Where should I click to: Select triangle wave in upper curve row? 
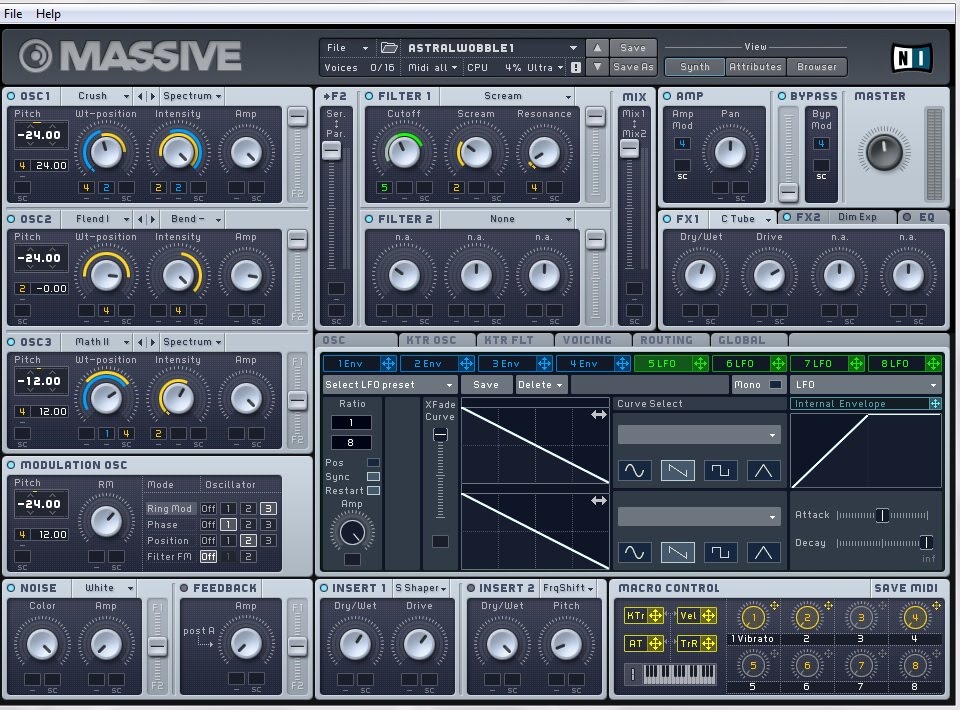click(x=763, y=470)
